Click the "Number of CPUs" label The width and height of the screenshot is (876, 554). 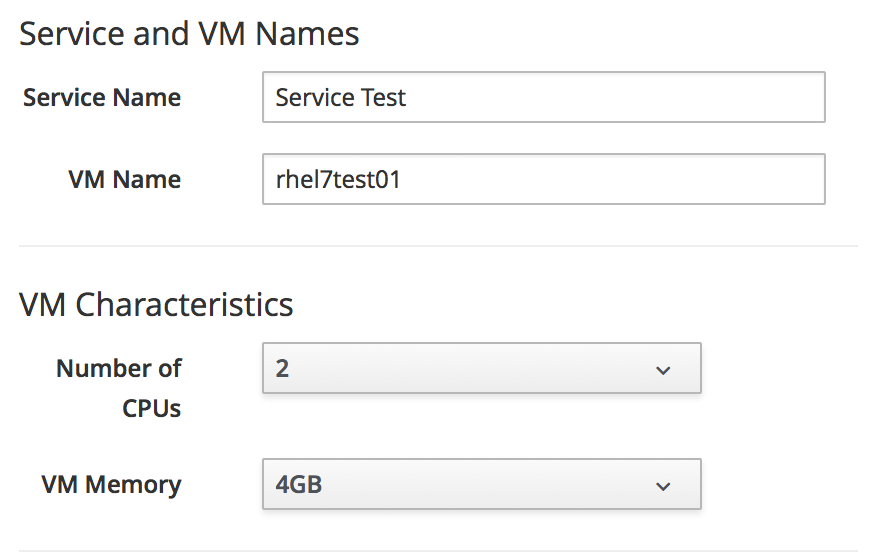[x=119, y=388]
